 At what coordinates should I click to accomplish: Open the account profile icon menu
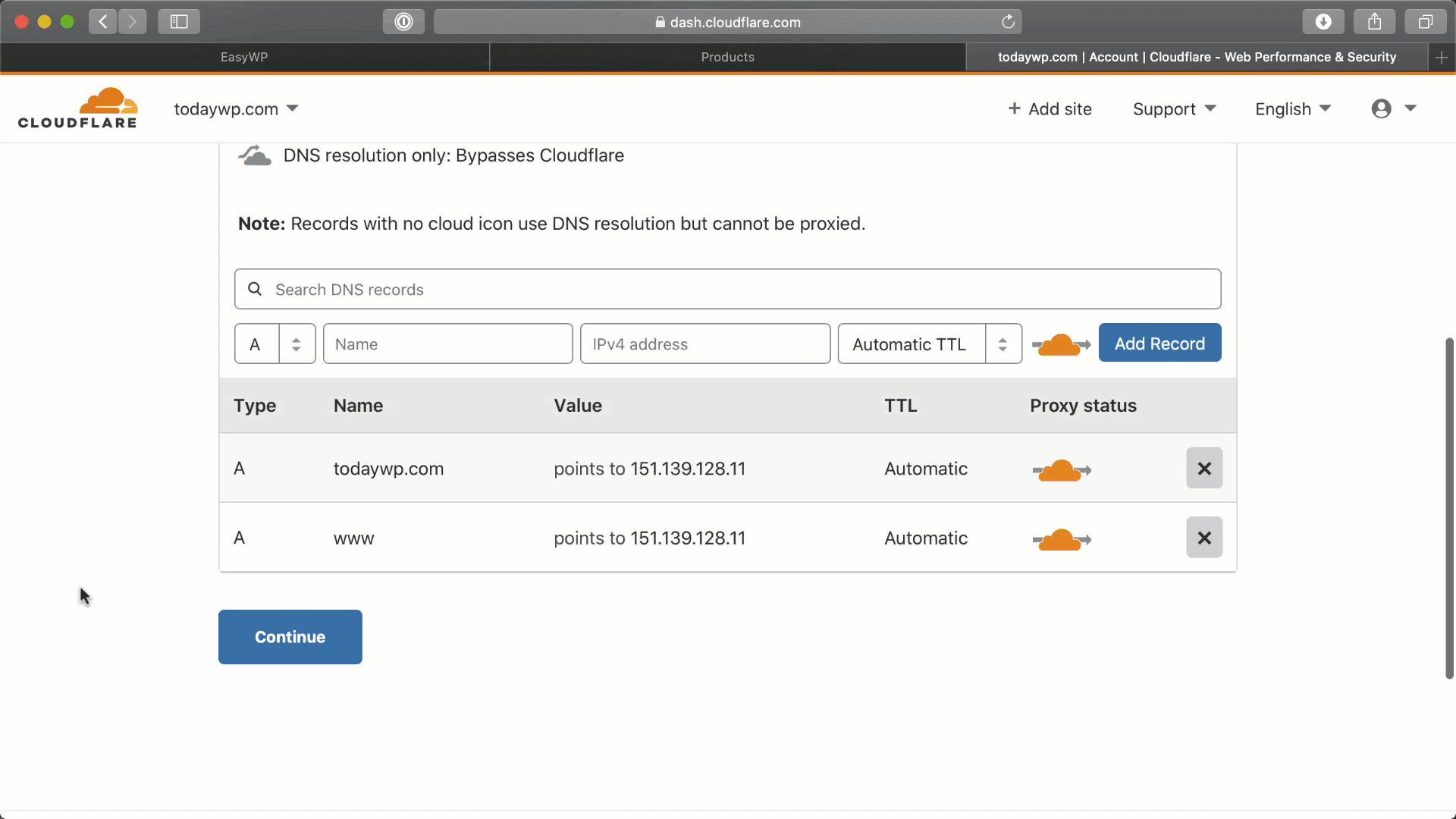tap(1393, 108)
